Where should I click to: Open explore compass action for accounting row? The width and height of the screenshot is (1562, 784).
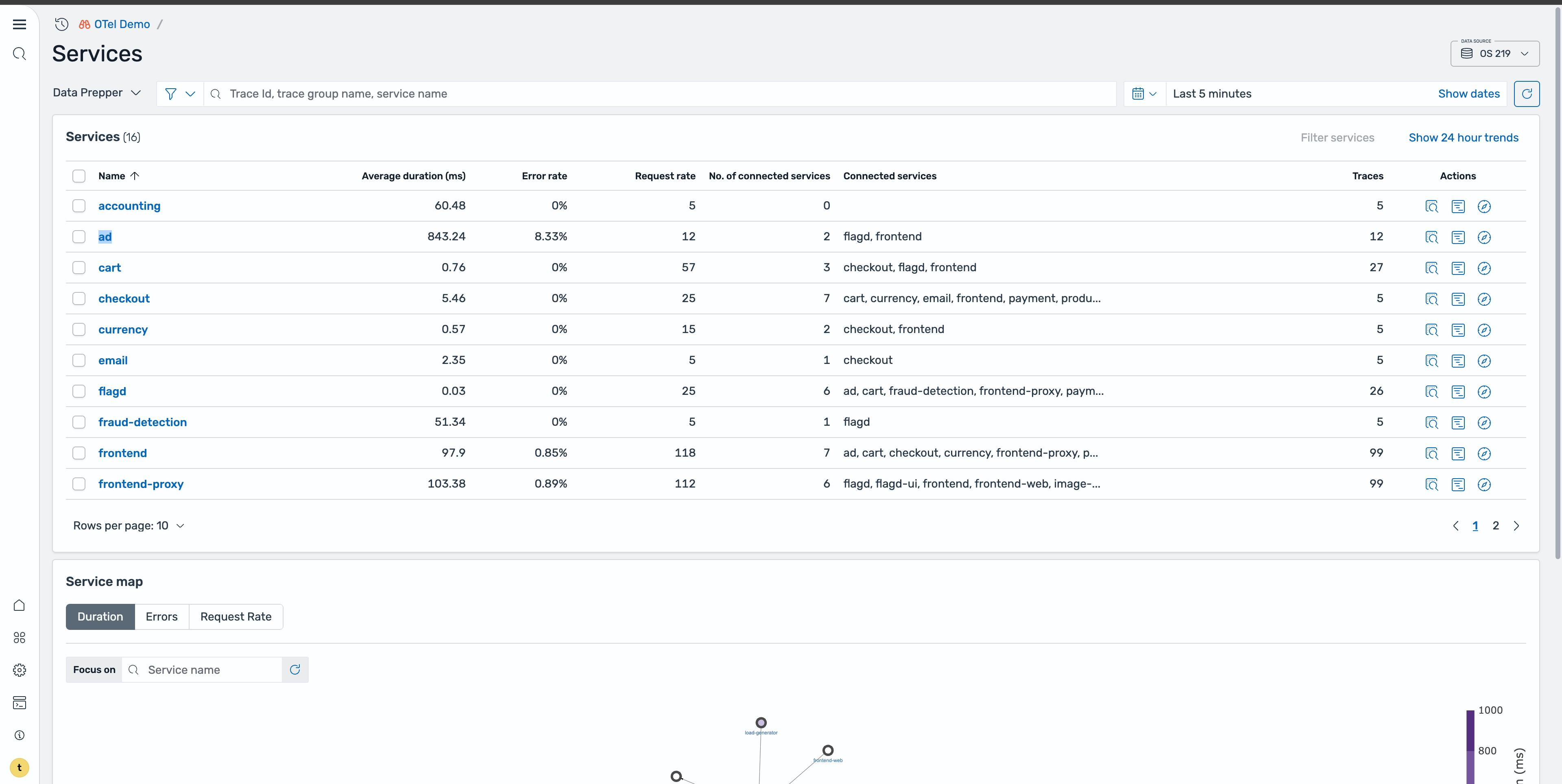click(x=1484, y=206)
